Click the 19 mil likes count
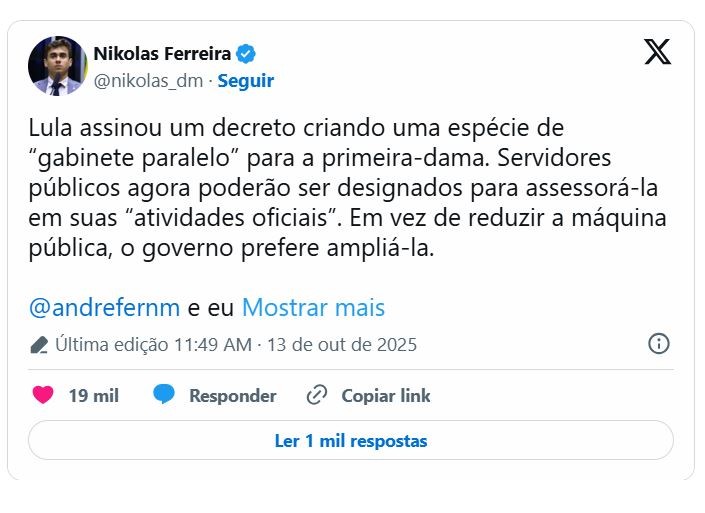 coord(93,396)
